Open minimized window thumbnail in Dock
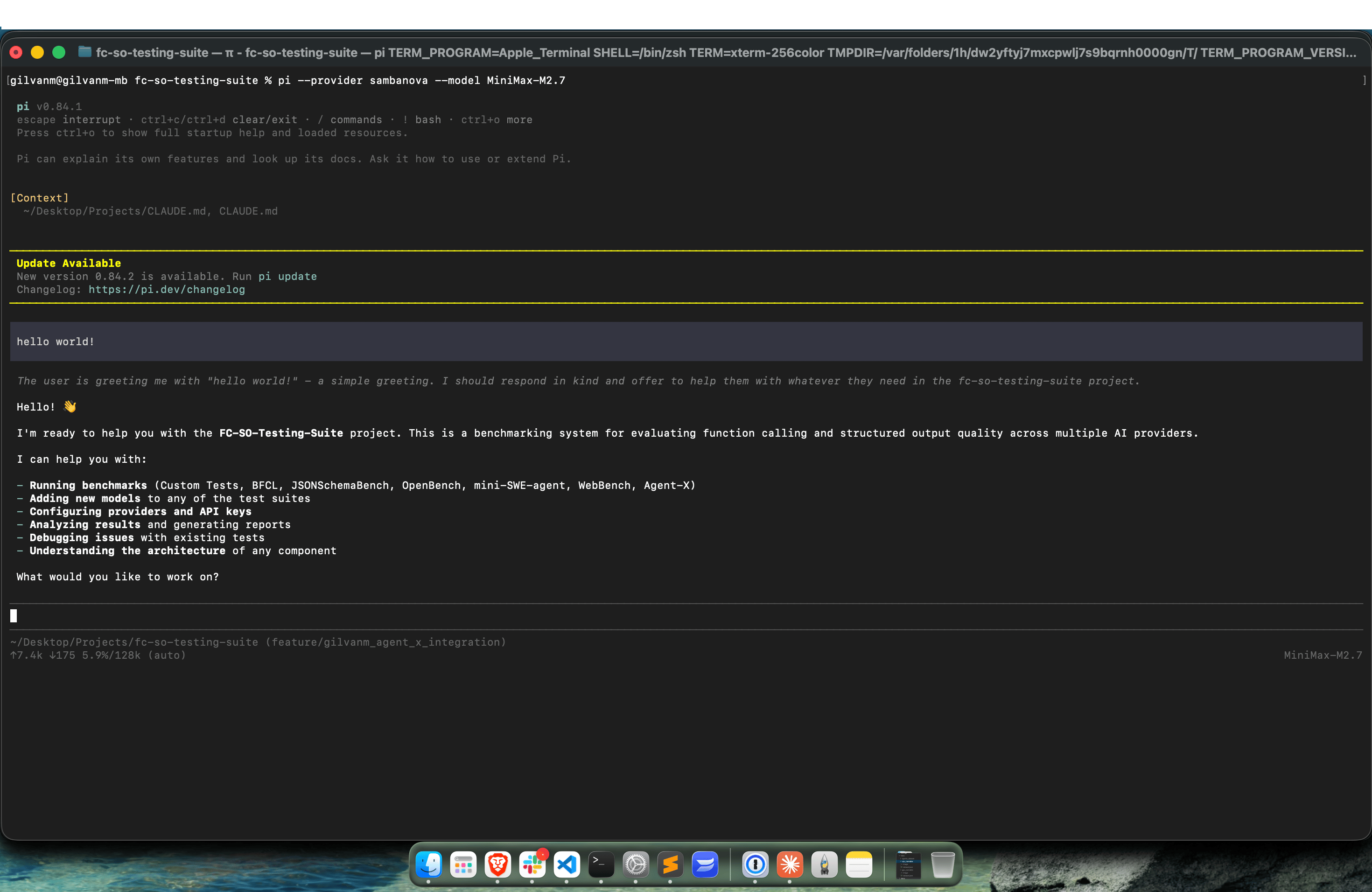The image size is (1372, 892). [909, 864]
